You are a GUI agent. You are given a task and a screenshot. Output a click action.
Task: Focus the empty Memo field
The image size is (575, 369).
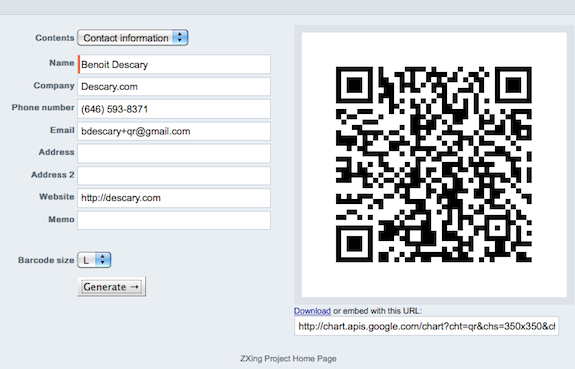174,220
